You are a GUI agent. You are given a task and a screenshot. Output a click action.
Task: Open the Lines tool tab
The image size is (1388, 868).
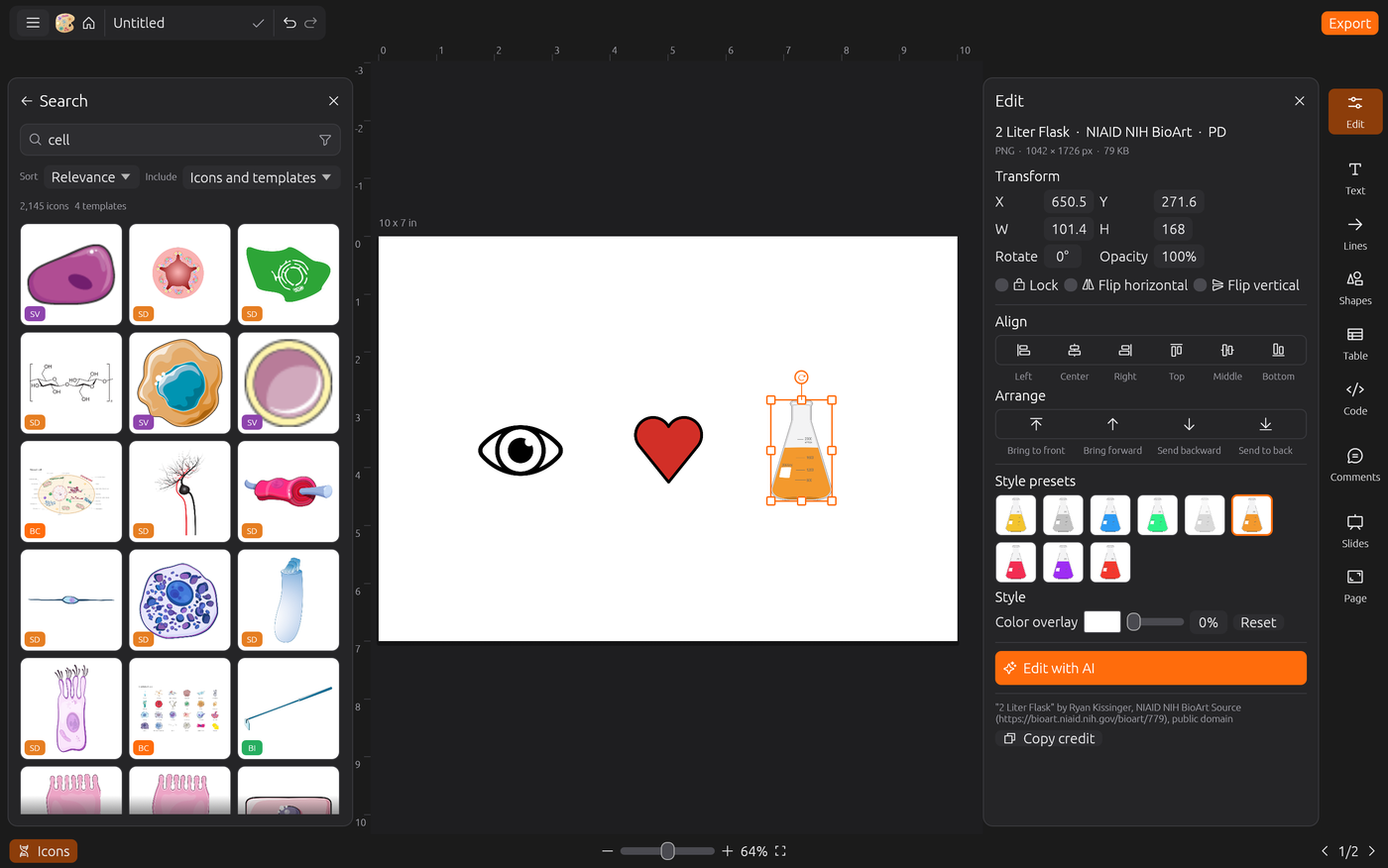point(1355,234)
